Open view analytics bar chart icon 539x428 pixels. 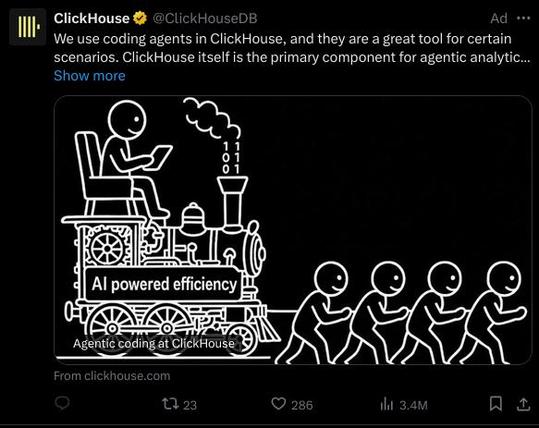(387, 404)
